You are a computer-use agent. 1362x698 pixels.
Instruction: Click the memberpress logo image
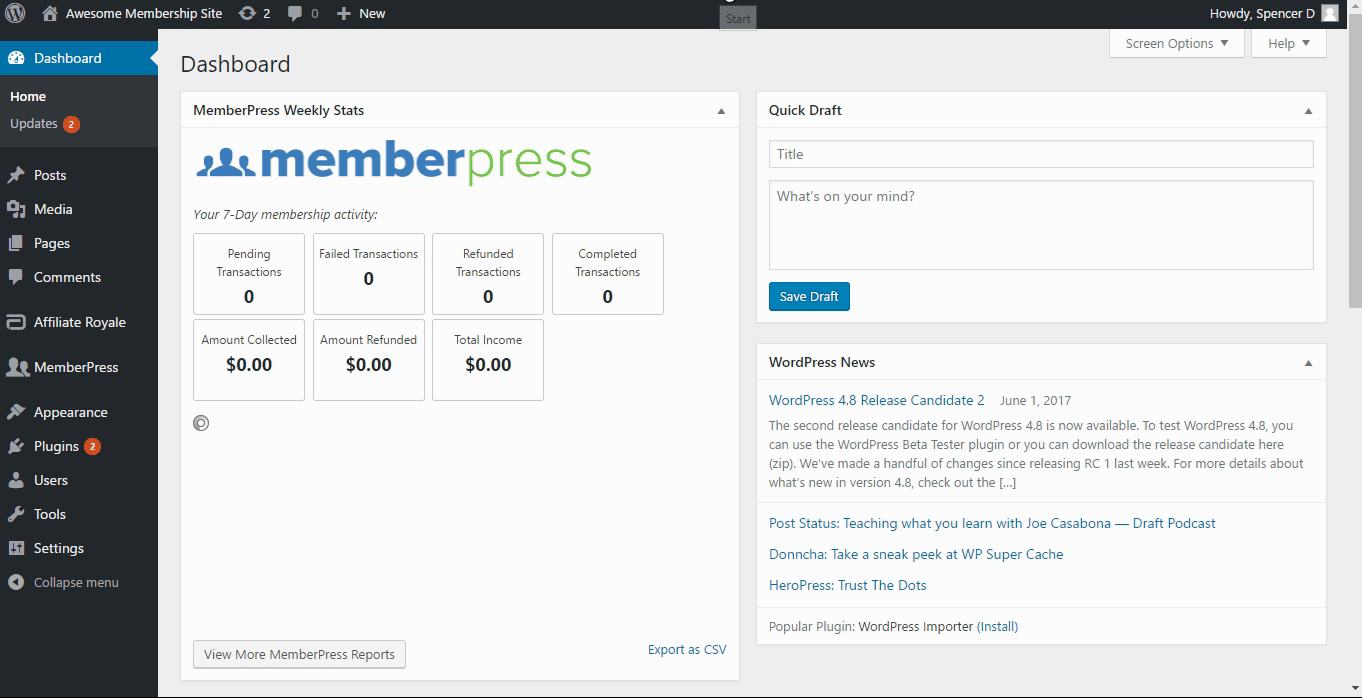[x=394, y=161]
